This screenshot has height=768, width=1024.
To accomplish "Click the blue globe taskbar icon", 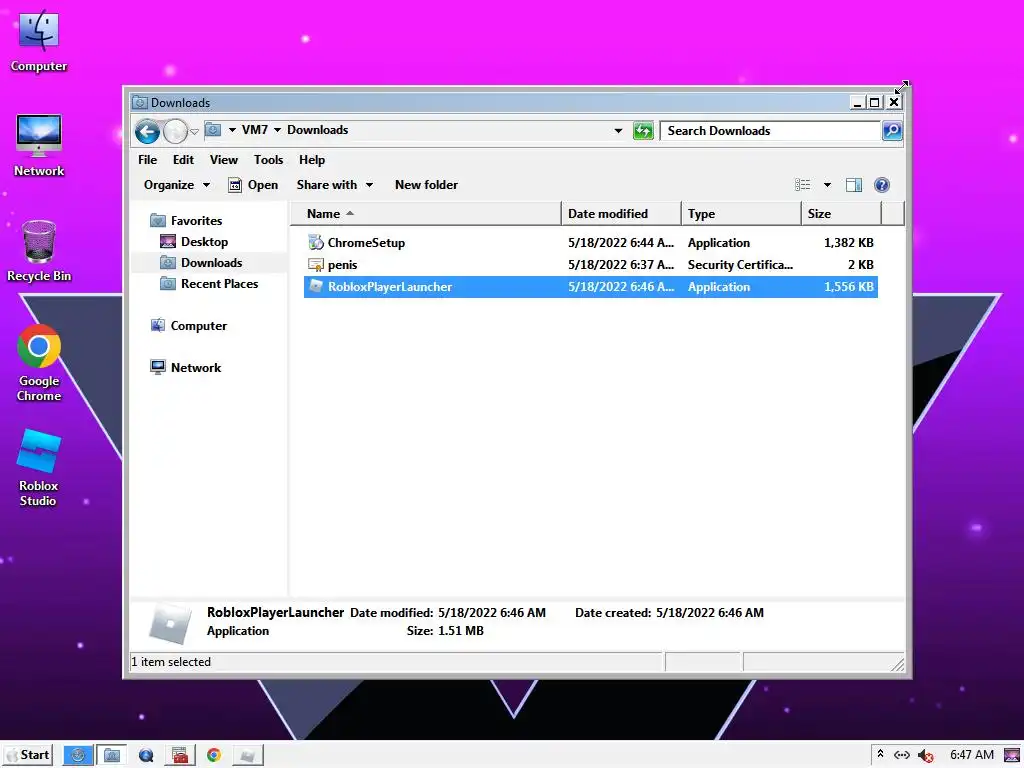I will [x=146, y=756].
